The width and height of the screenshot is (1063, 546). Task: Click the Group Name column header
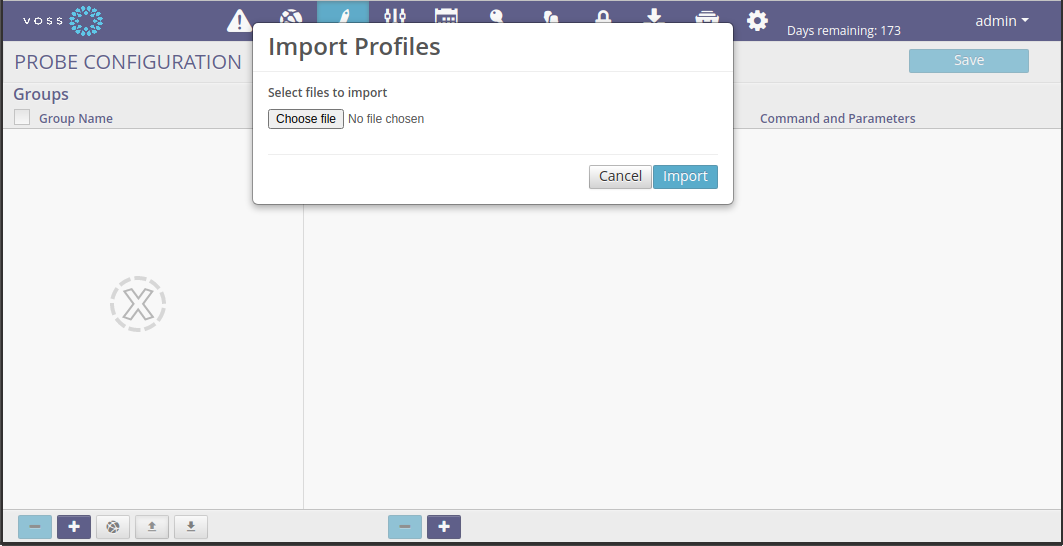click(x=76, y=119)
